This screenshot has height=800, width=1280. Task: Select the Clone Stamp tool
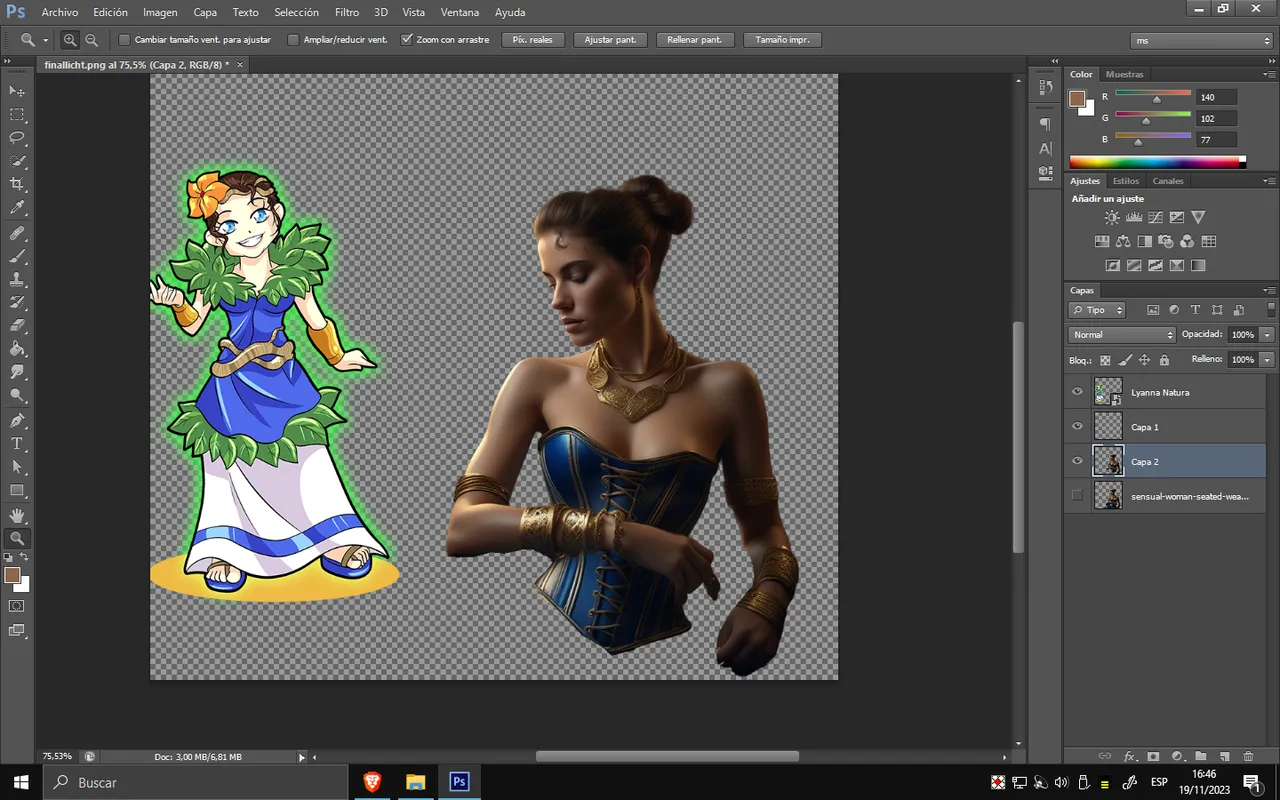(x=17, y=280)
